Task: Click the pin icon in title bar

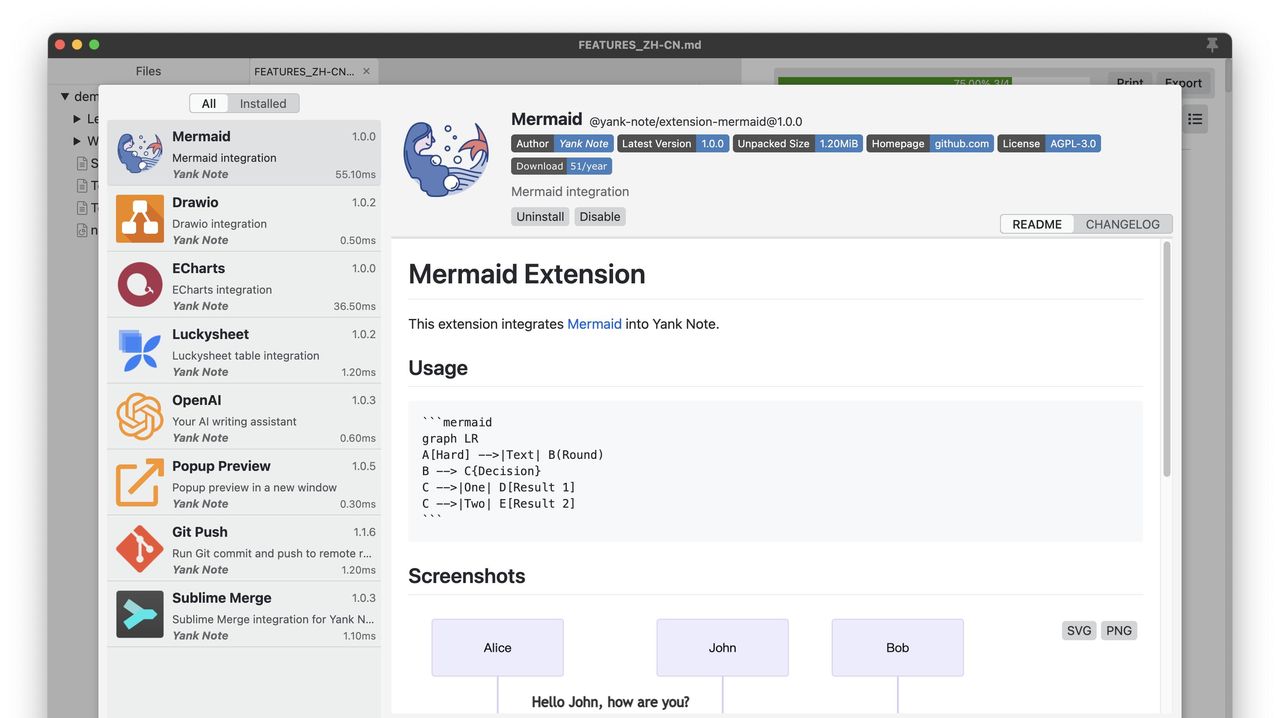Action: (x=1212, y=45)
